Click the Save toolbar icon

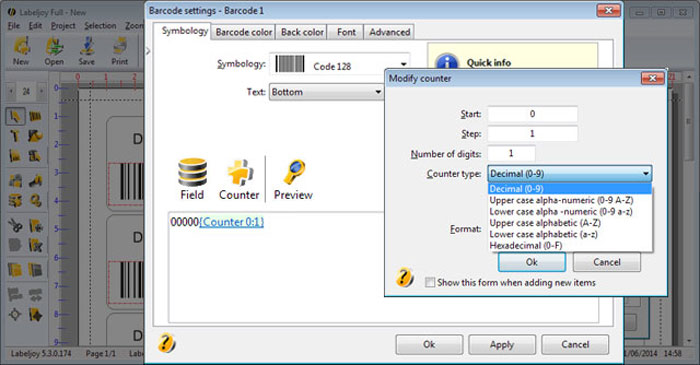coord(87,46)
